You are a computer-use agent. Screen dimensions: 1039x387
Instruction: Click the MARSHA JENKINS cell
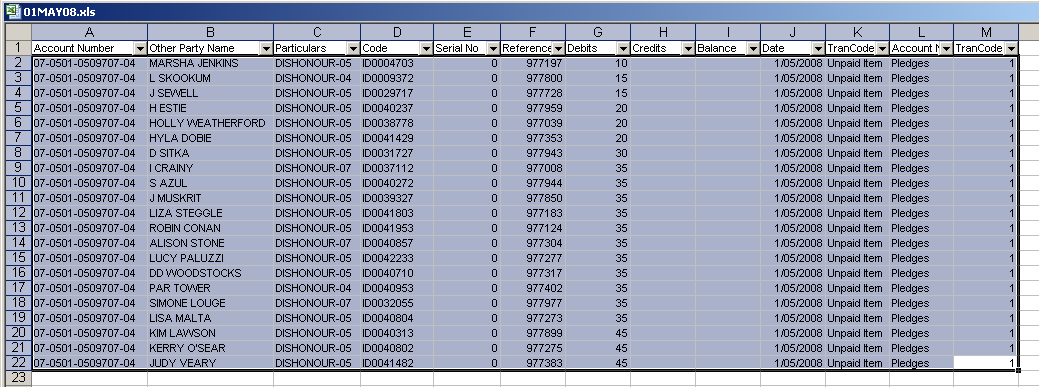point(211,63)
